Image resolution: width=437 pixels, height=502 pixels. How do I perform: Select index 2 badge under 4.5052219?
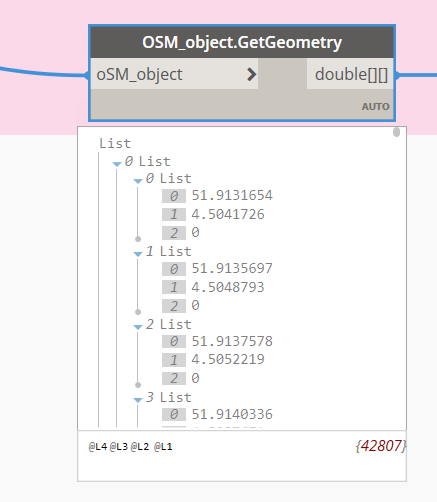pos(174,379)
